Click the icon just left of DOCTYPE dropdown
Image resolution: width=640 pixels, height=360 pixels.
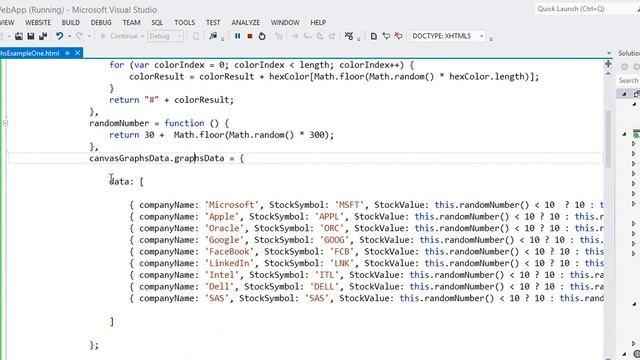[x=398, y=36]
